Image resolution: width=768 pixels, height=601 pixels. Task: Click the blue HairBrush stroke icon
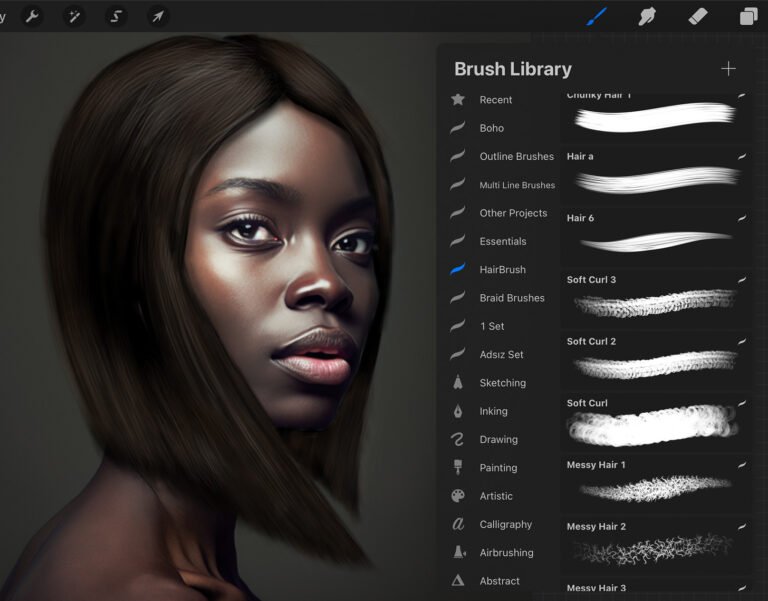pos(457,269)
